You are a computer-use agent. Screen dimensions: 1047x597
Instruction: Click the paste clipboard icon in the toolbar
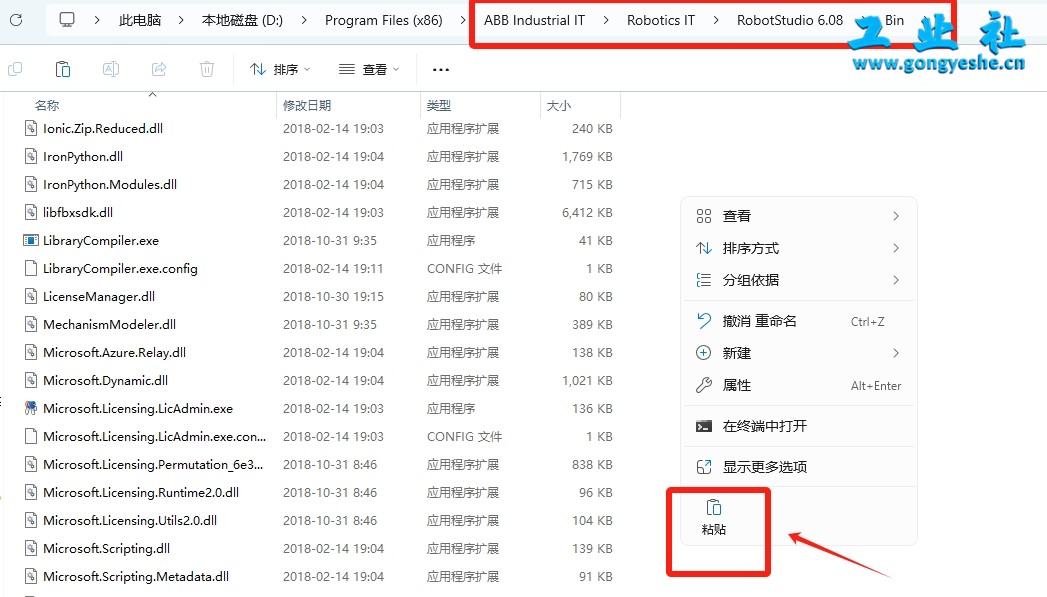click(63, 69)
